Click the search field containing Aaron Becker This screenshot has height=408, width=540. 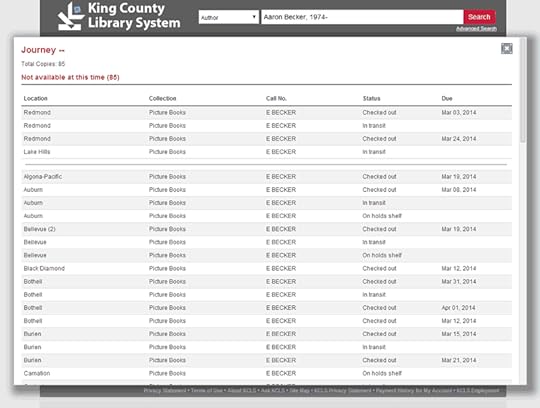point(362,17)
